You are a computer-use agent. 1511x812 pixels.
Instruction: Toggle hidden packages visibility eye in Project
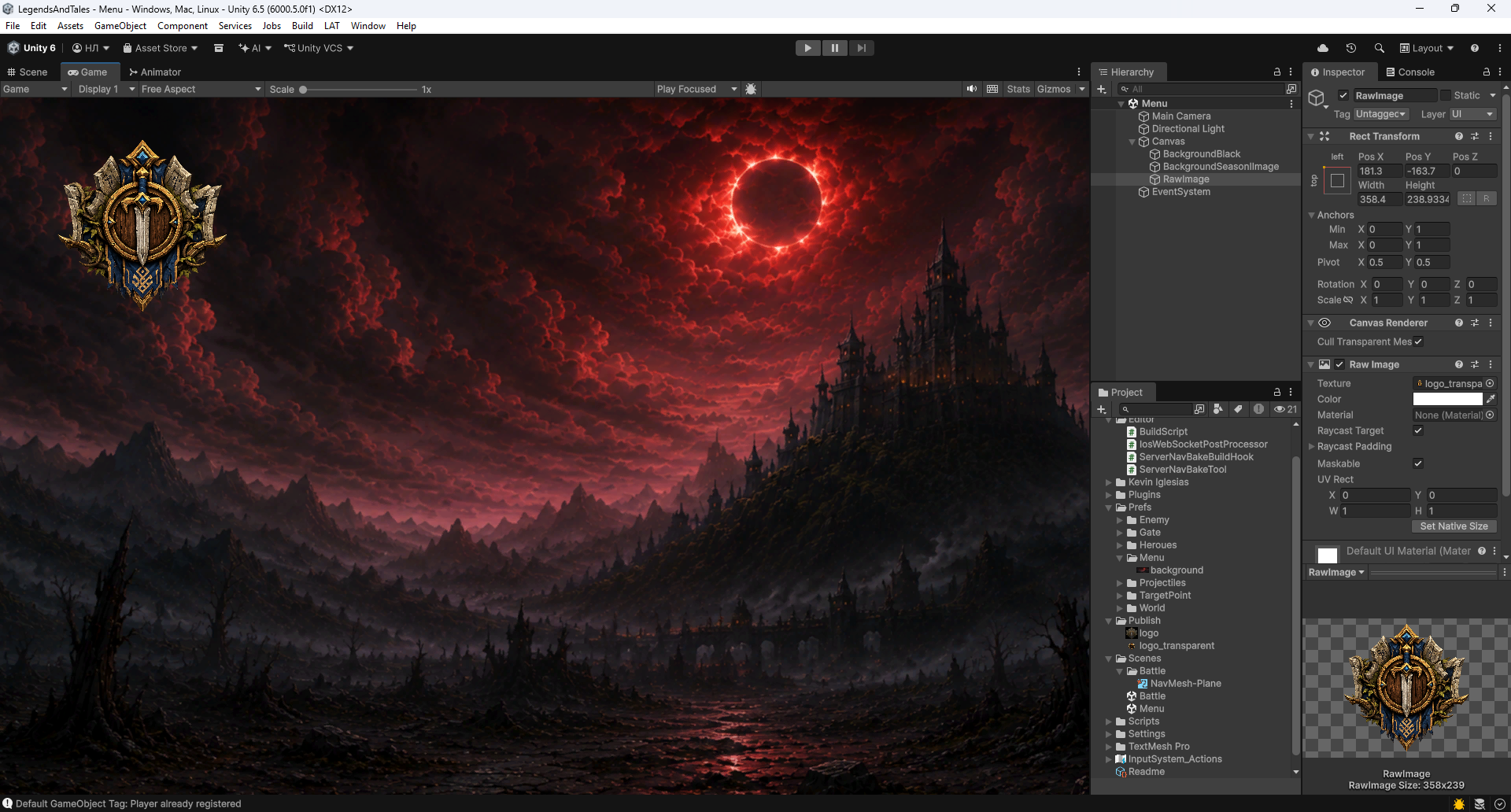coord(1285,409)
